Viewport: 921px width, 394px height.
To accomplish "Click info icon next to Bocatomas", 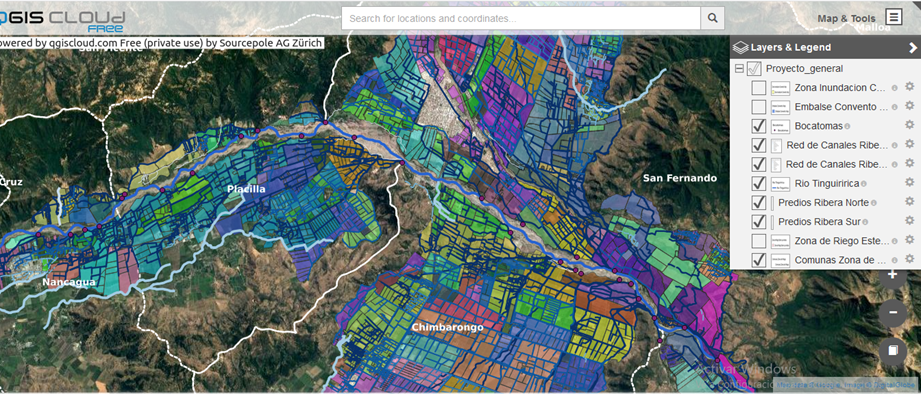I will tap(848, 126).
